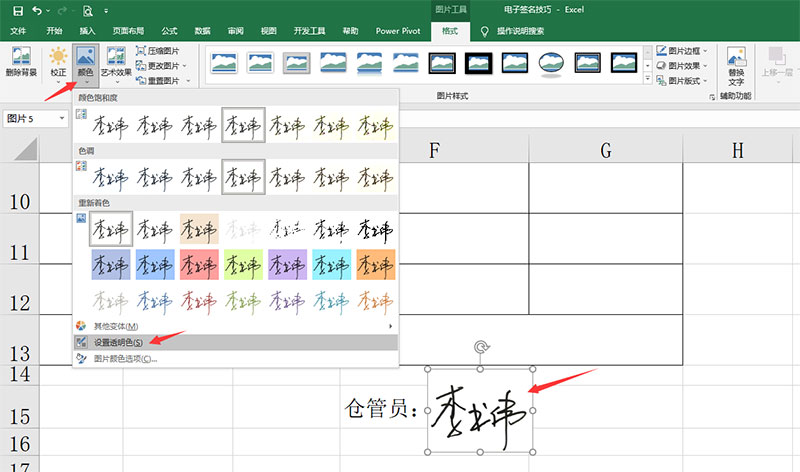
Task: Choose the cyan background recolor swatch
Action: point(332,265)
